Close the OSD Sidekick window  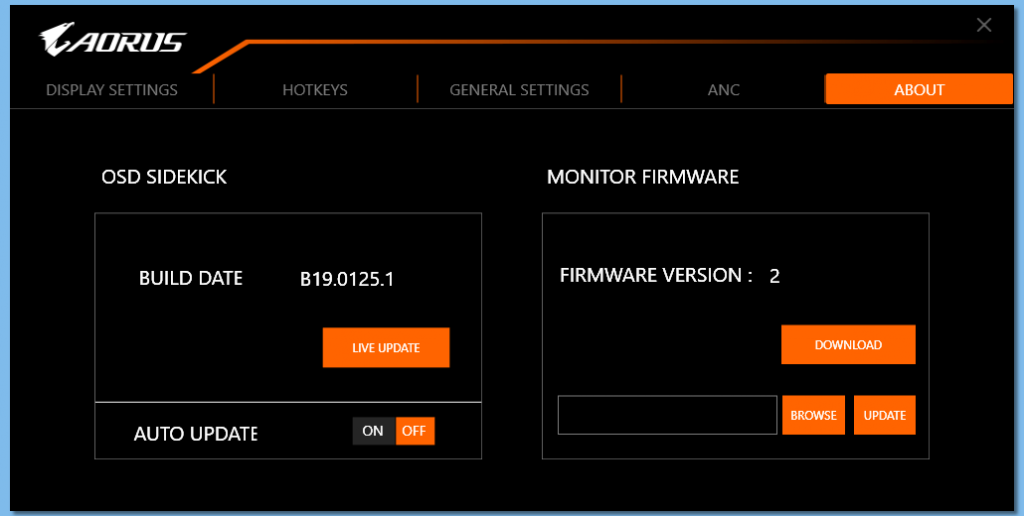[x=984, y=26]
